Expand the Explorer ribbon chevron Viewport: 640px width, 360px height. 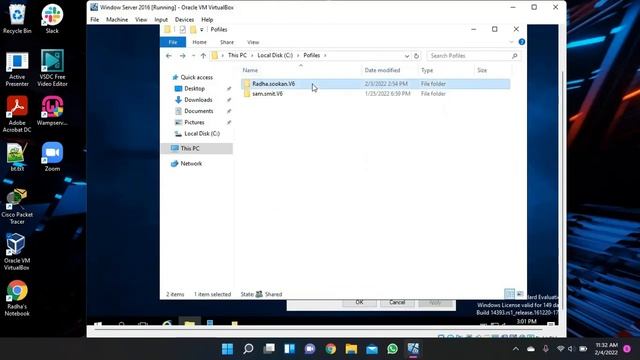pos(511,42)
